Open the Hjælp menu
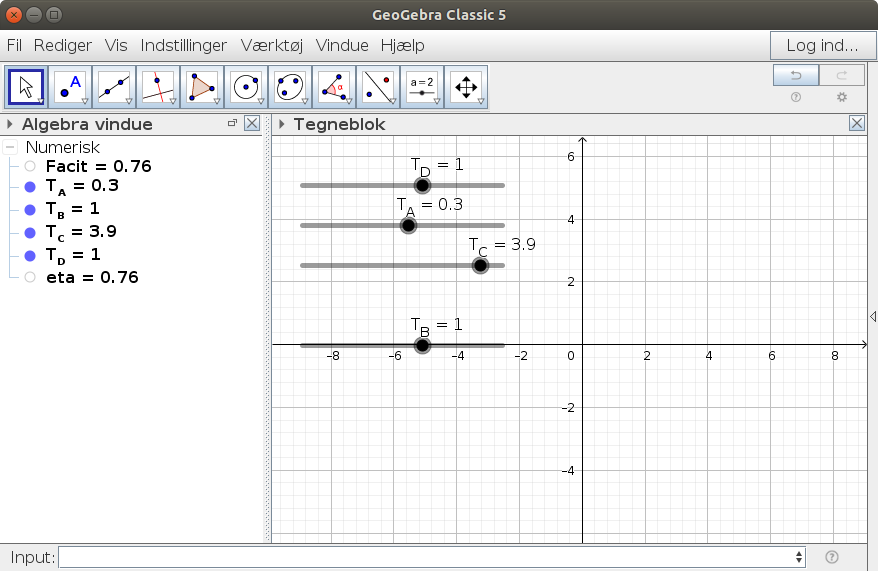 (x=403, y=45)
